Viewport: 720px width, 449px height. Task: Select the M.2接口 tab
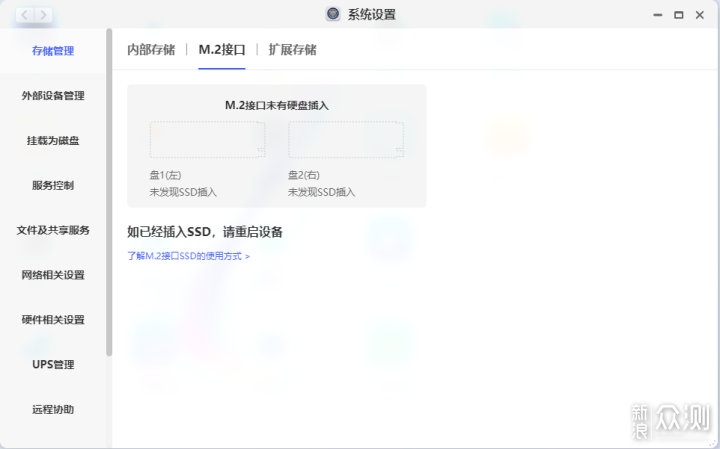pos(222,50)
